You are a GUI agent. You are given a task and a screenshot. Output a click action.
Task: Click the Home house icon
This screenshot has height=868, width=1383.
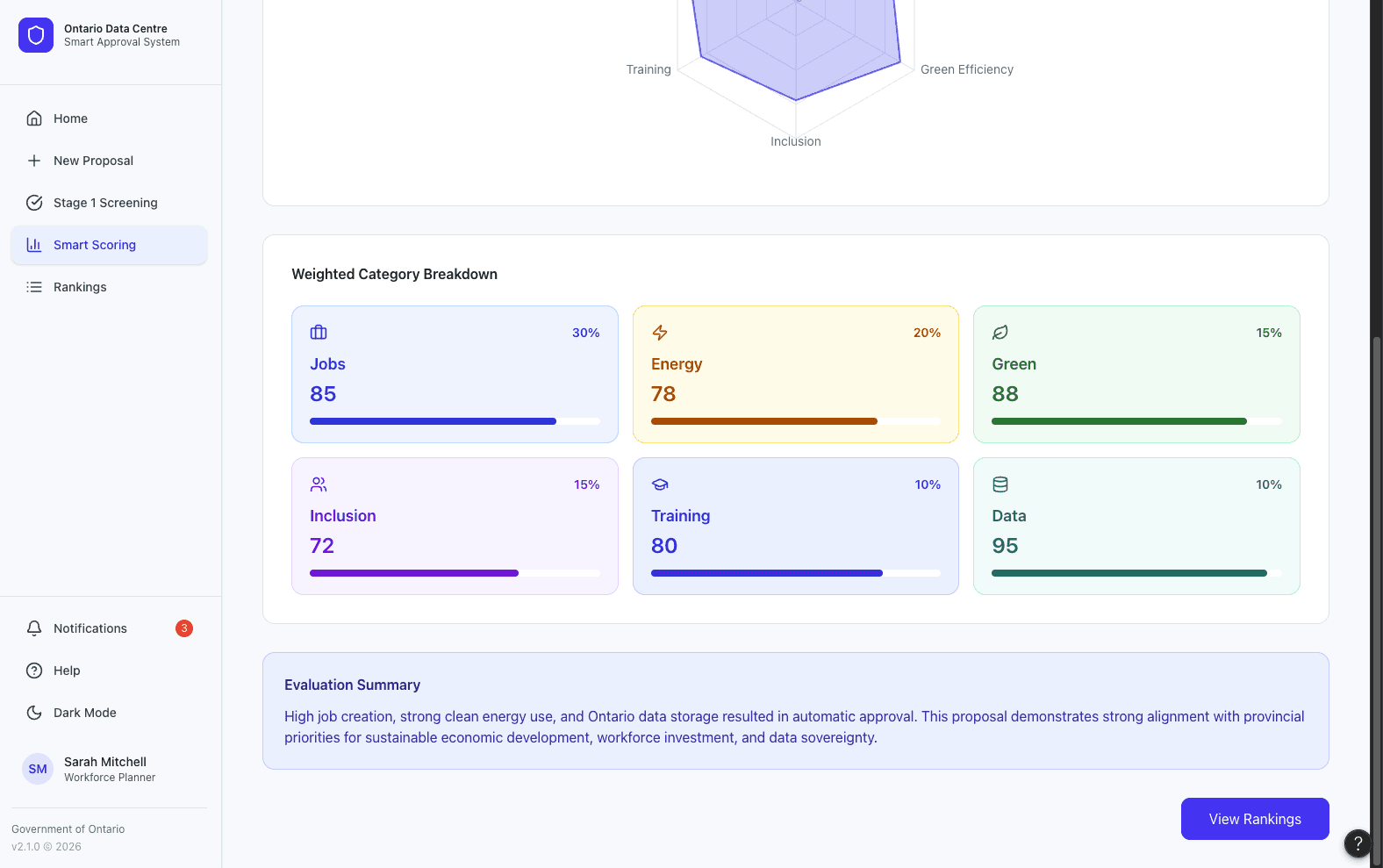coord(34,118)
